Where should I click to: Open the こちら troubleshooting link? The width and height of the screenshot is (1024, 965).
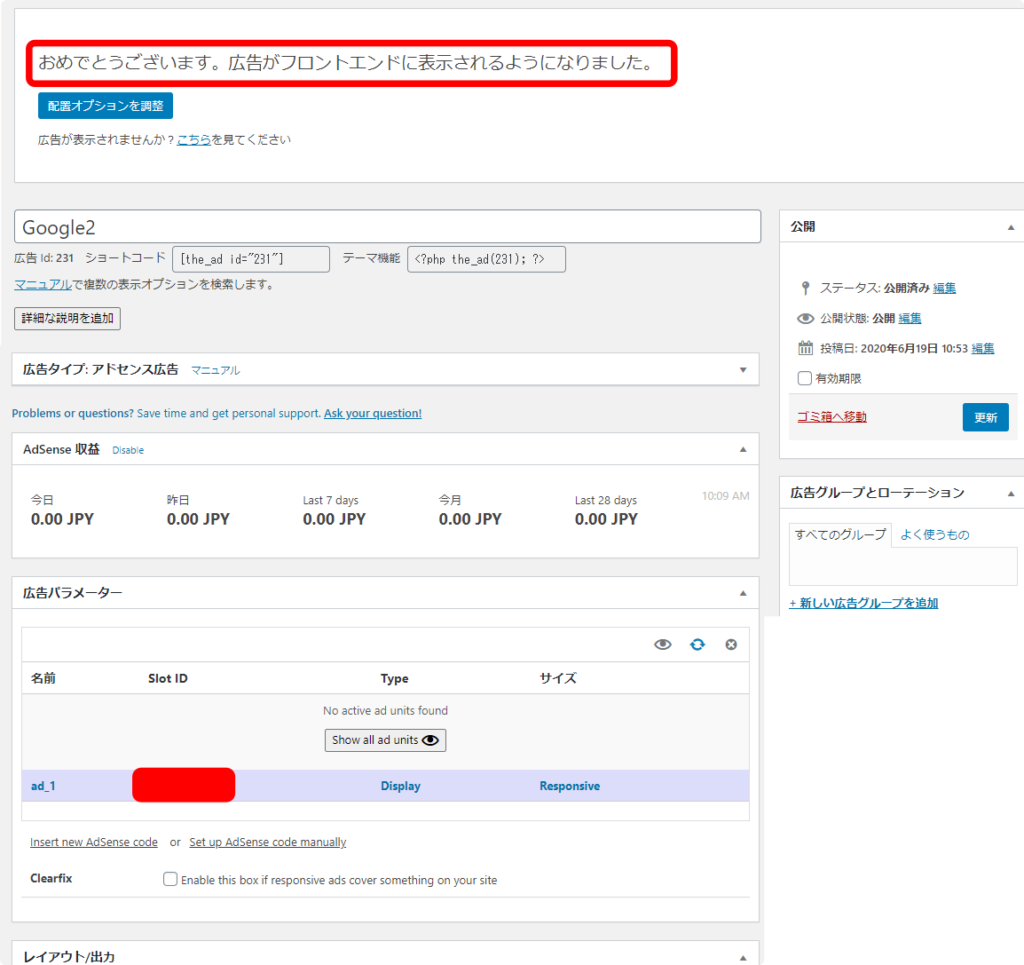coord(194,139)
